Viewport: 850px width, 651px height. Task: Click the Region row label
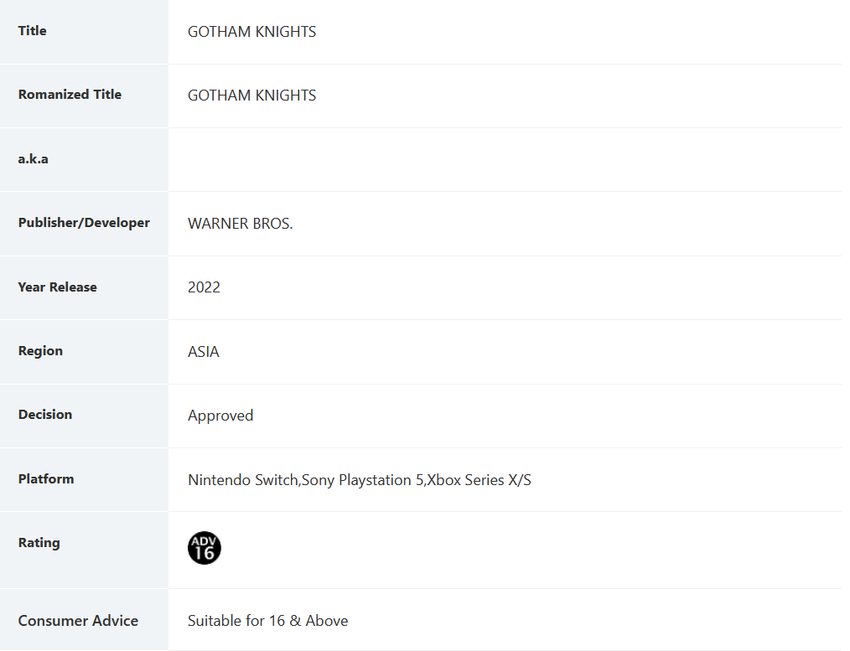point(40,351)
